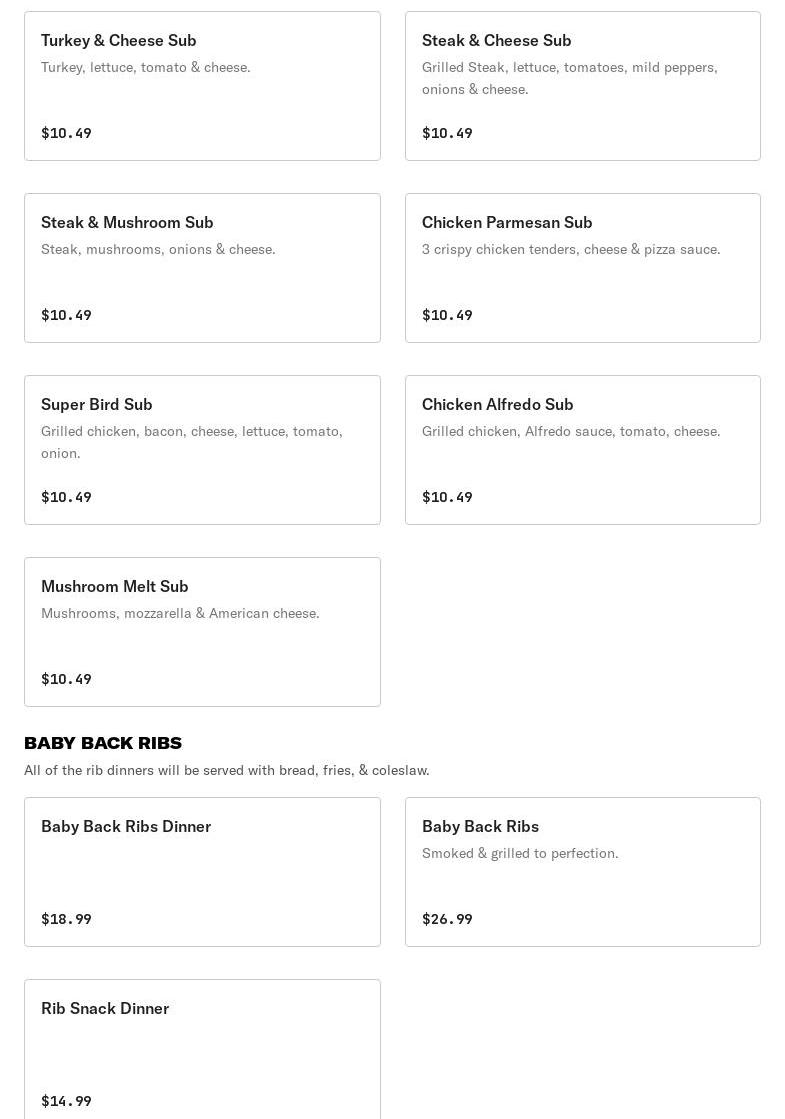Click the Chicken Alfredo Sub description

(571, 431)
